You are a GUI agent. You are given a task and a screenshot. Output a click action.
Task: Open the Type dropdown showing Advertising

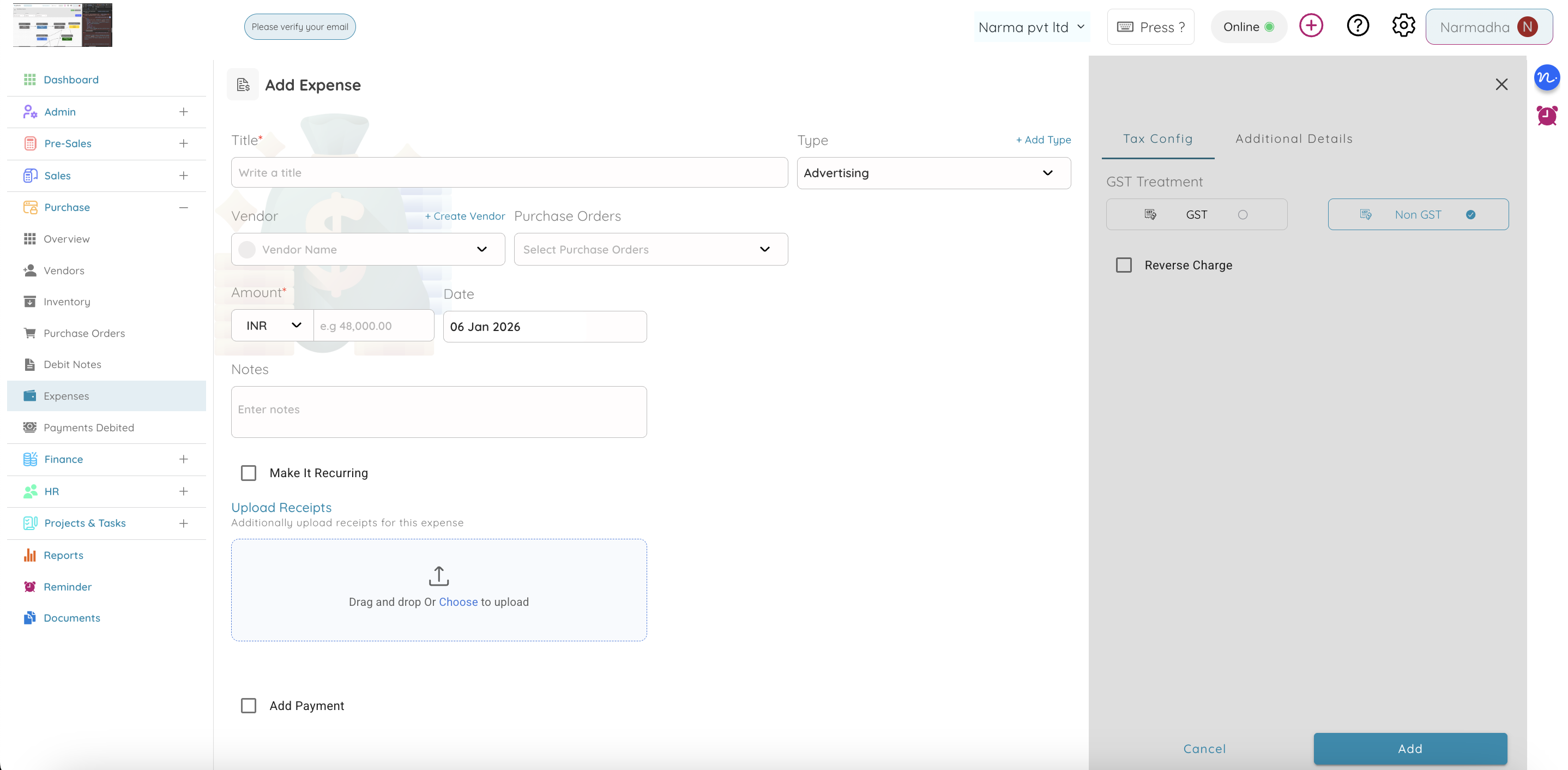coord(933,173)
